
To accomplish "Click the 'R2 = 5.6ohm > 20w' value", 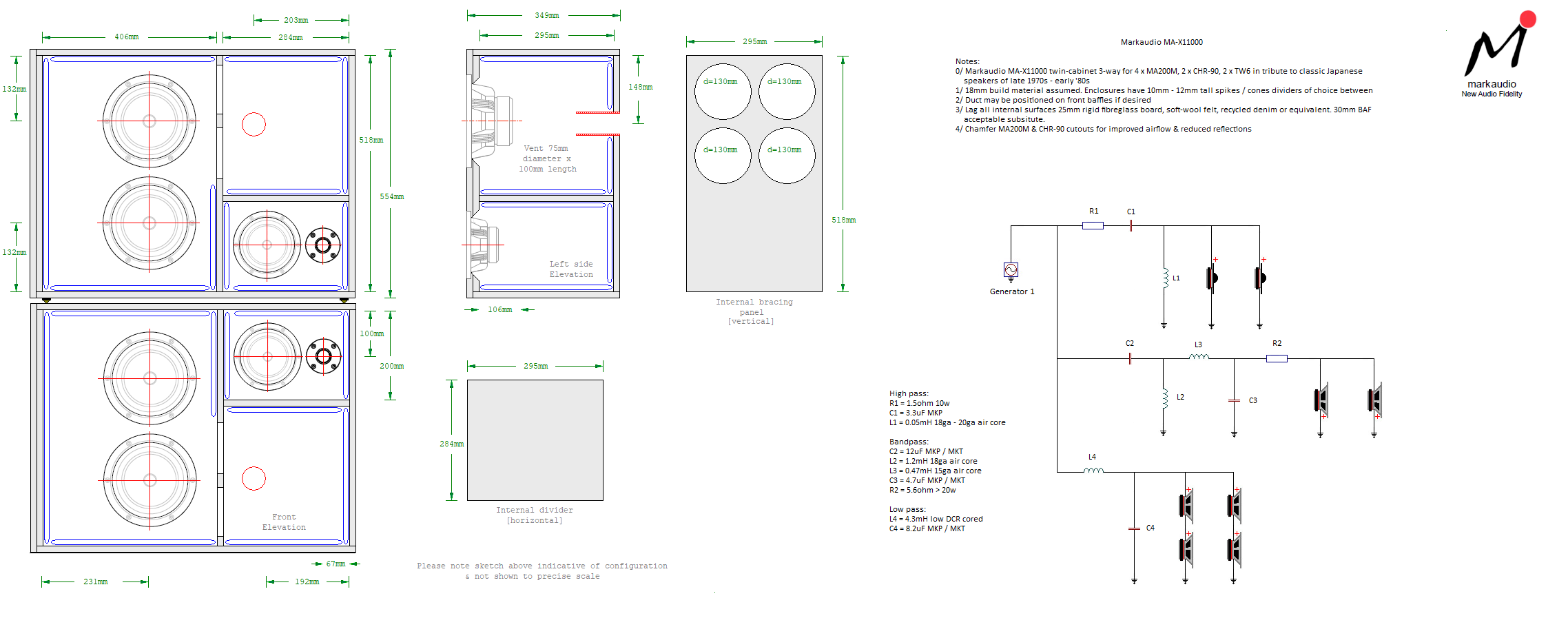I will click(922, 490).
